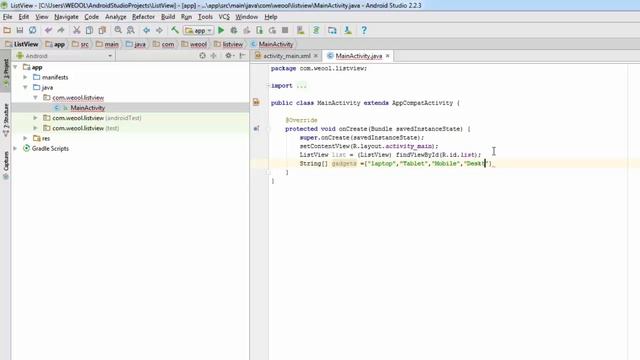Viewport: 640px width, 360px height.
Task: Run the app with green play icon
Action: tap(221, 30)
